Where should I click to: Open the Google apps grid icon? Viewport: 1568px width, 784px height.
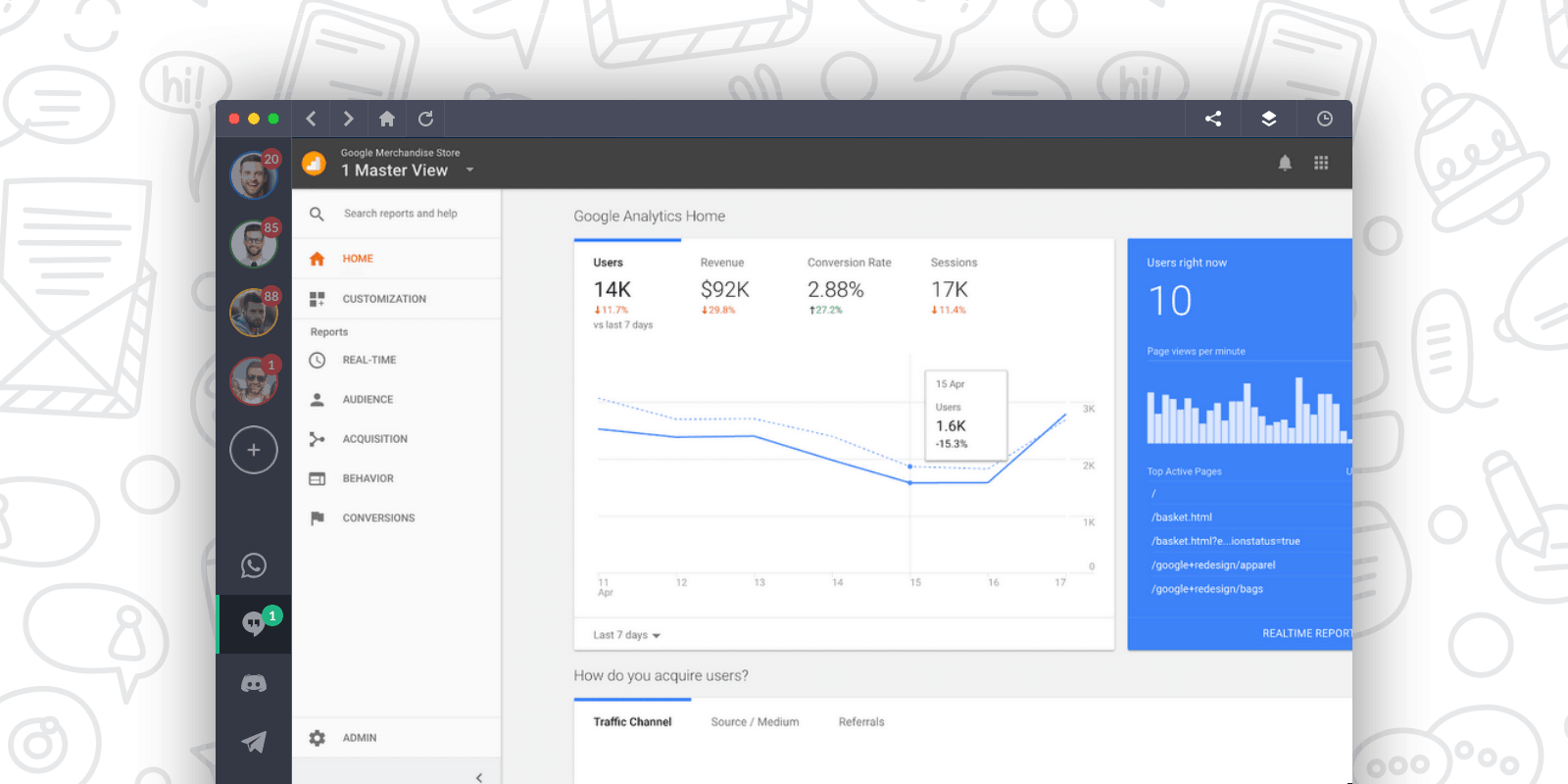click(1321, 163)
